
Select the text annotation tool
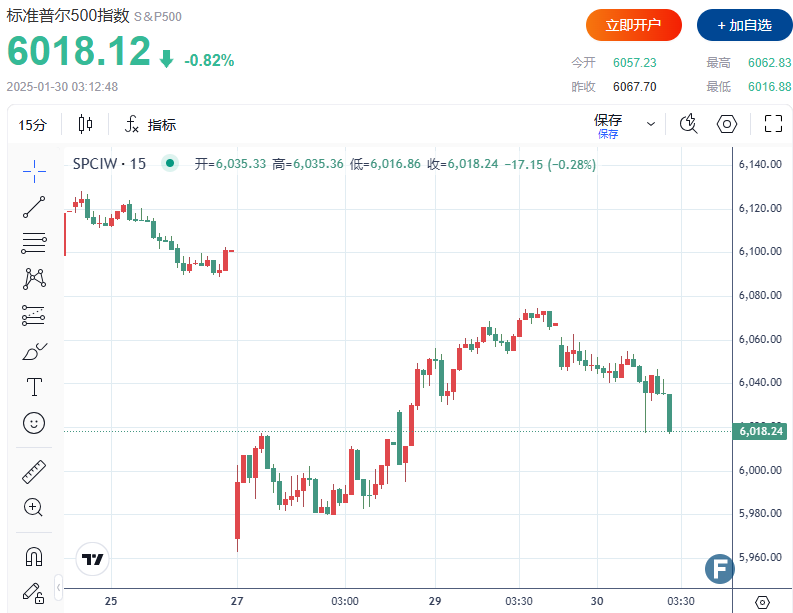click(34, 387)
